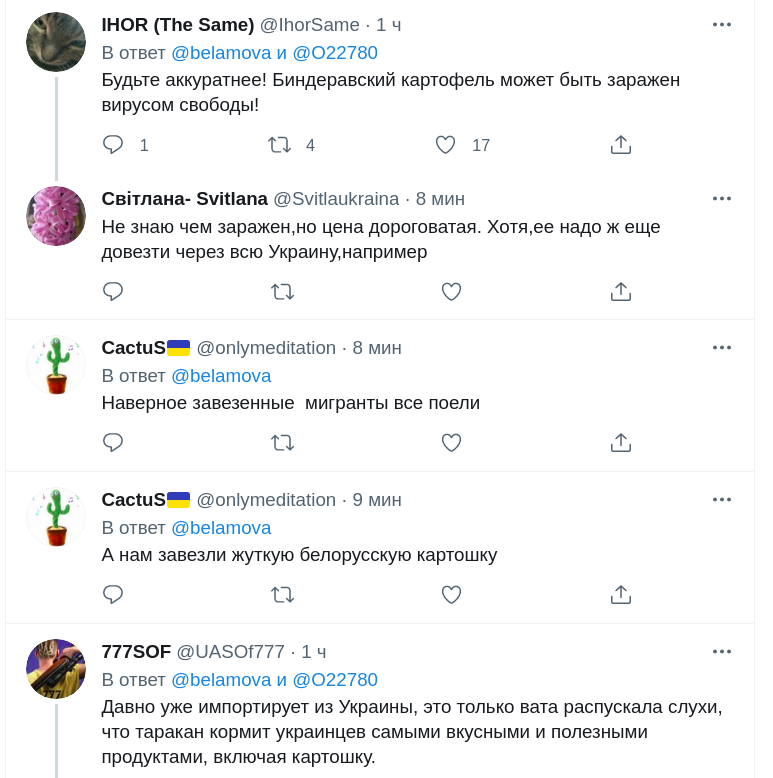Reply to Світлана- Svitlana's tweet
The width and height of the screenshot is (773, 778).
click(x=113, y=291)
